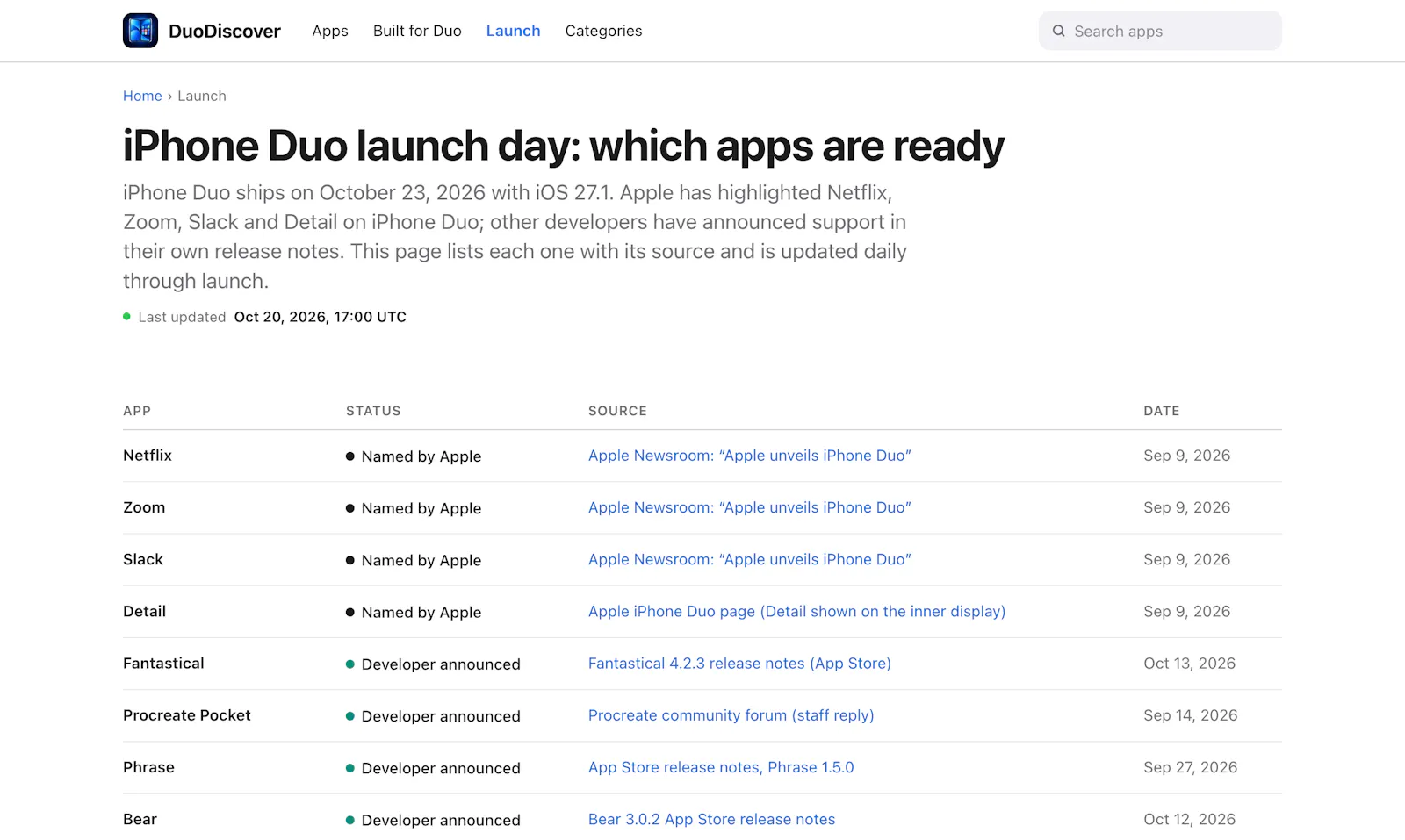Click the DATE column header

(x=1162, y=411)
